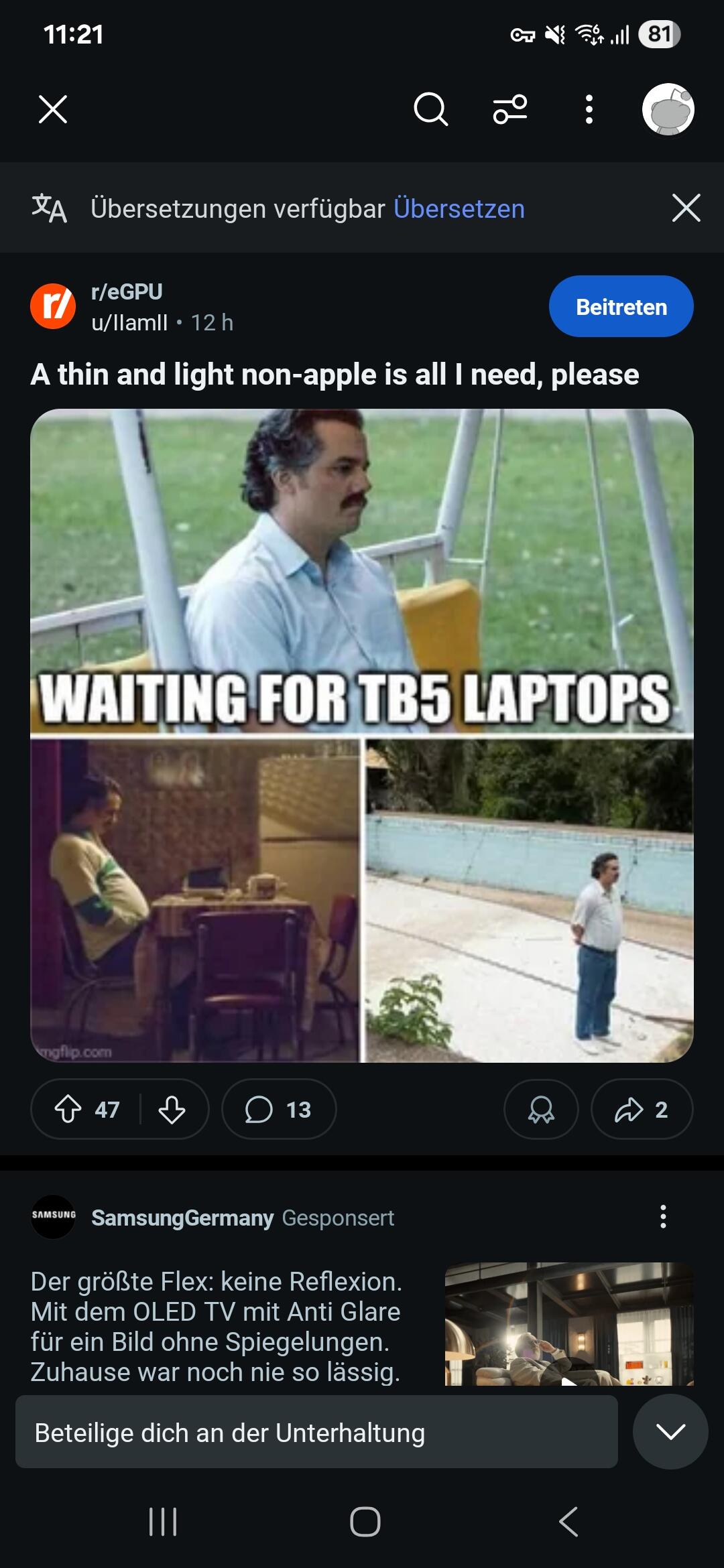Open the profile avatar menu
This screenshot has width=724, height=1568.
(668, 109)
